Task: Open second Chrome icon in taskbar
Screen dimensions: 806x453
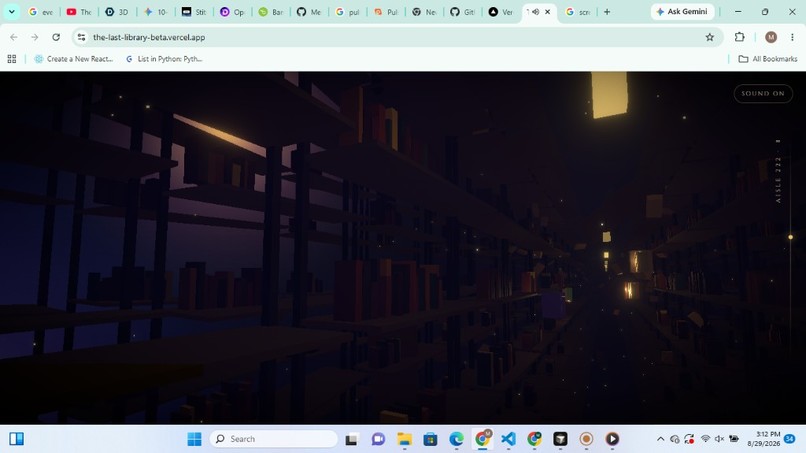Action: click(x=535, y=439)
